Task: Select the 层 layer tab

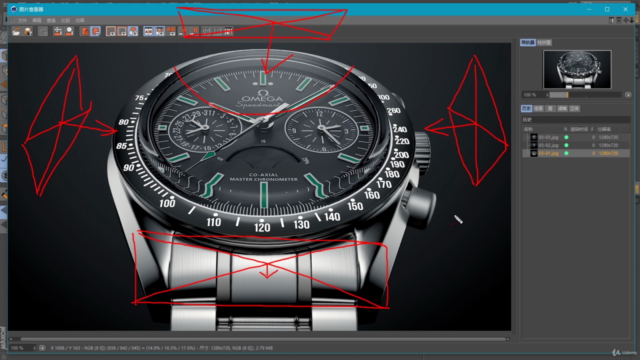Action: click(550, 109)
